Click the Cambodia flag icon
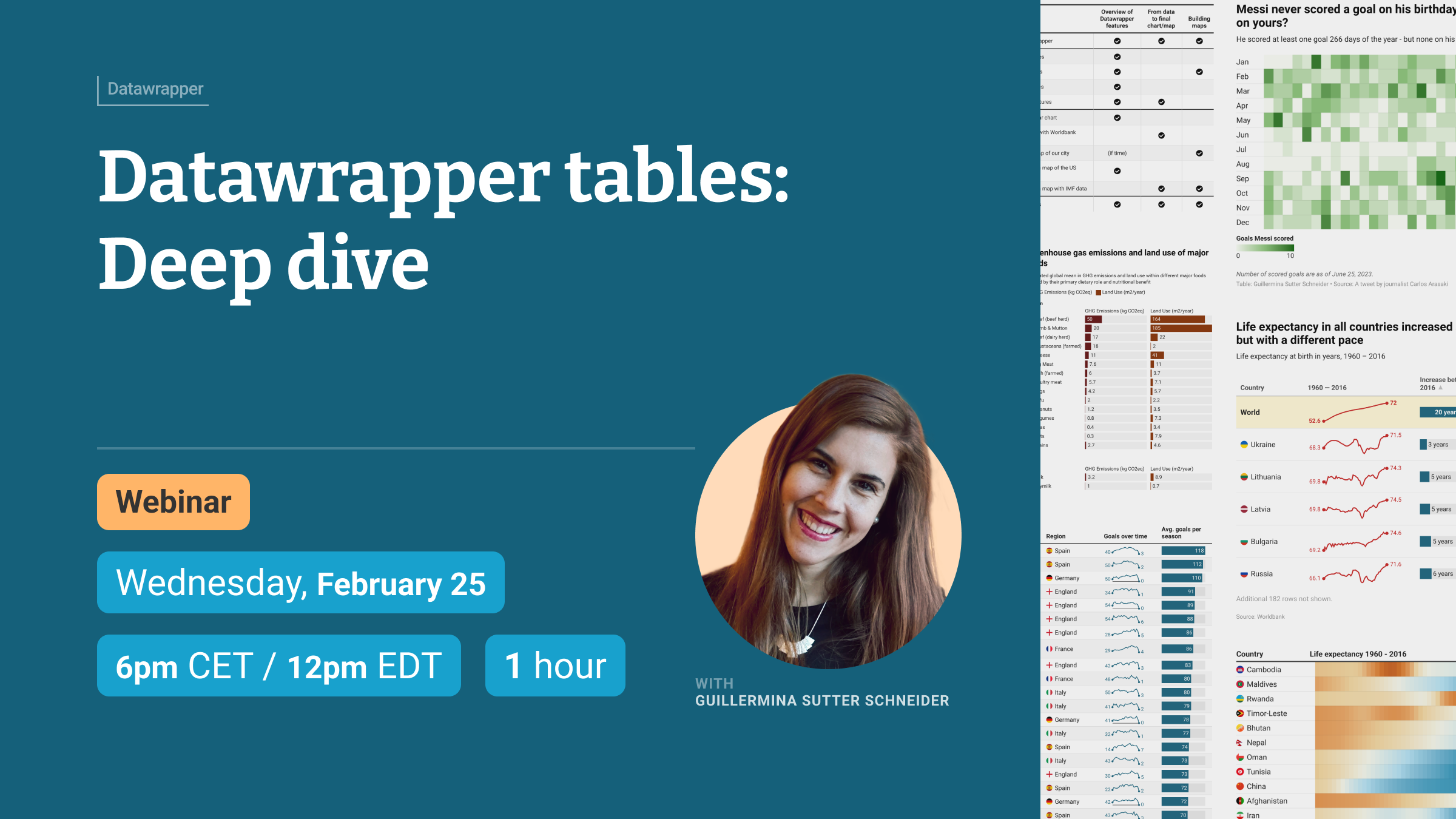Image resolution: width=1456 pixels, height=819 pixels. [x=1240, y=670]
